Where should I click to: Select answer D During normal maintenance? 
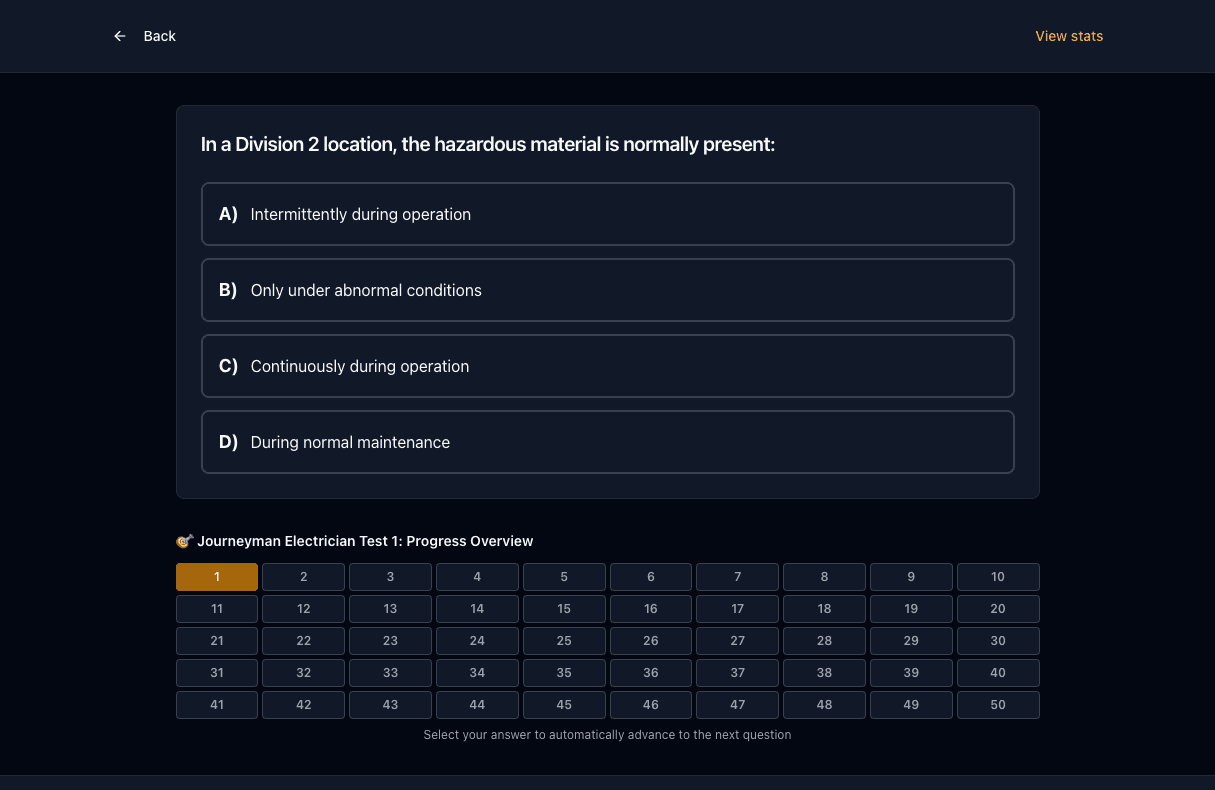coord(608,442)
